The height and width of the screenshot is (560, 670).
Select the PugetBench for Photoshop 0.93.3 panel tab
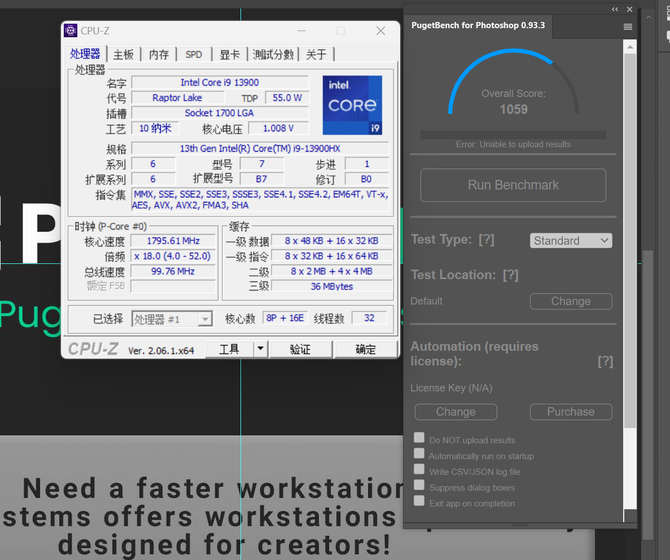(x=478, y=26)
